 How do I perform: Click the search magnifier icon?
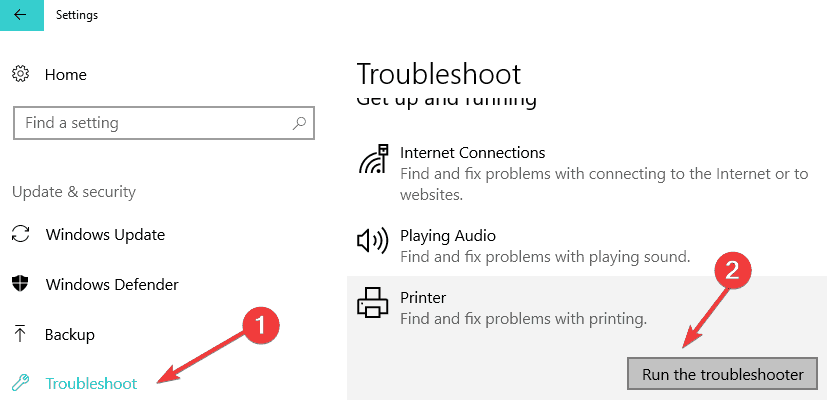pos(299,123)
